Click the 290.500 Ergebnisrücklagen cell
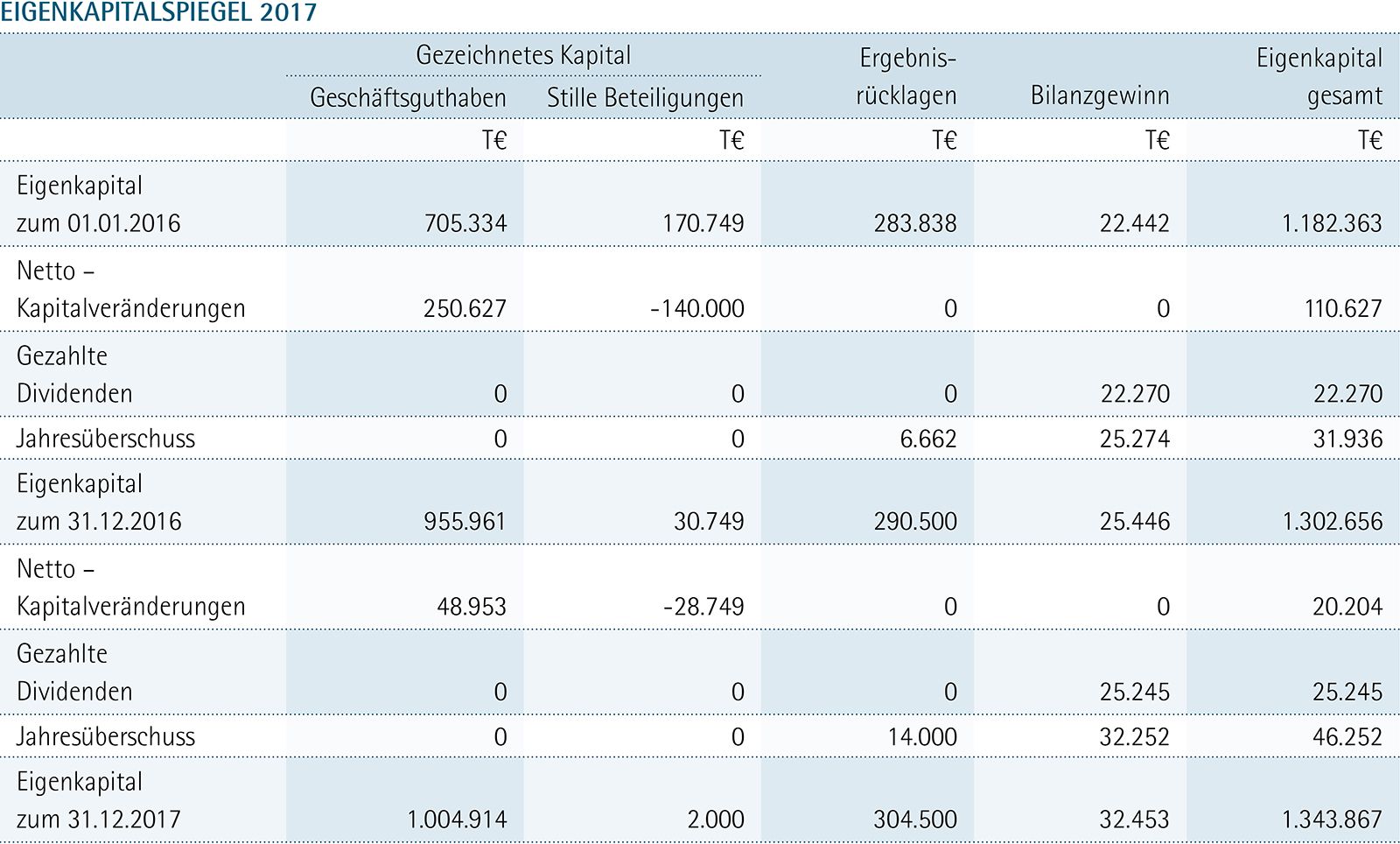The height and width of the screenshot is (844, 1400). pyautogui.click(x=915, y=522)
